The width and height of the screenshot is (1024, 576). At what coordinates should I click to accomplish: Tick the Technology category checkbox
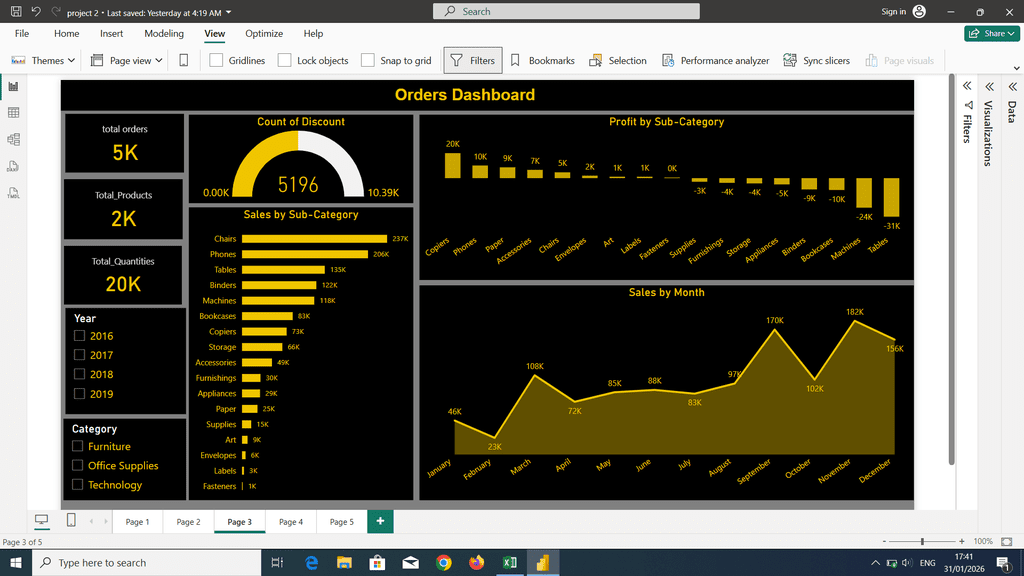pyautogui.click(x=78, y=485)
